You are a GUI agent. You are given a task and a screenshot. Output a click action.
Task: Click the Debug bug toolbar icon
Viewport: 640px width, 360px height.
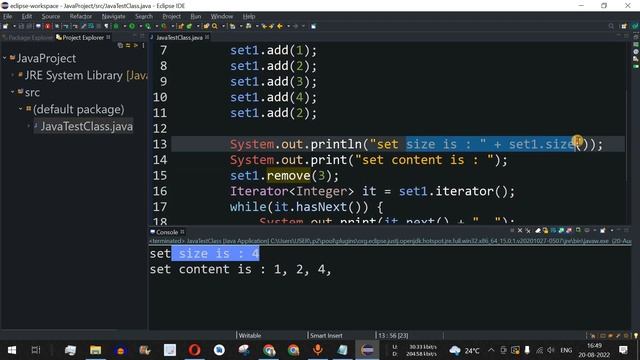116,26
